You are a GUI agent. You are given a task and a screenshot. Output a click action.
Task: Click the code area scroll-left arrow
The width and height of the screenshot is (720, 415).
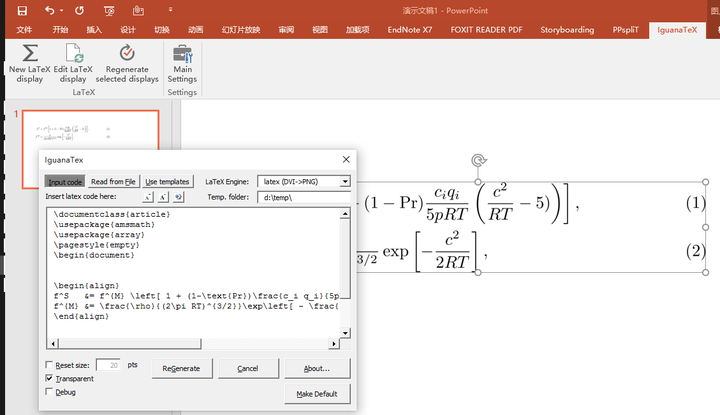[x=53, y=344]
